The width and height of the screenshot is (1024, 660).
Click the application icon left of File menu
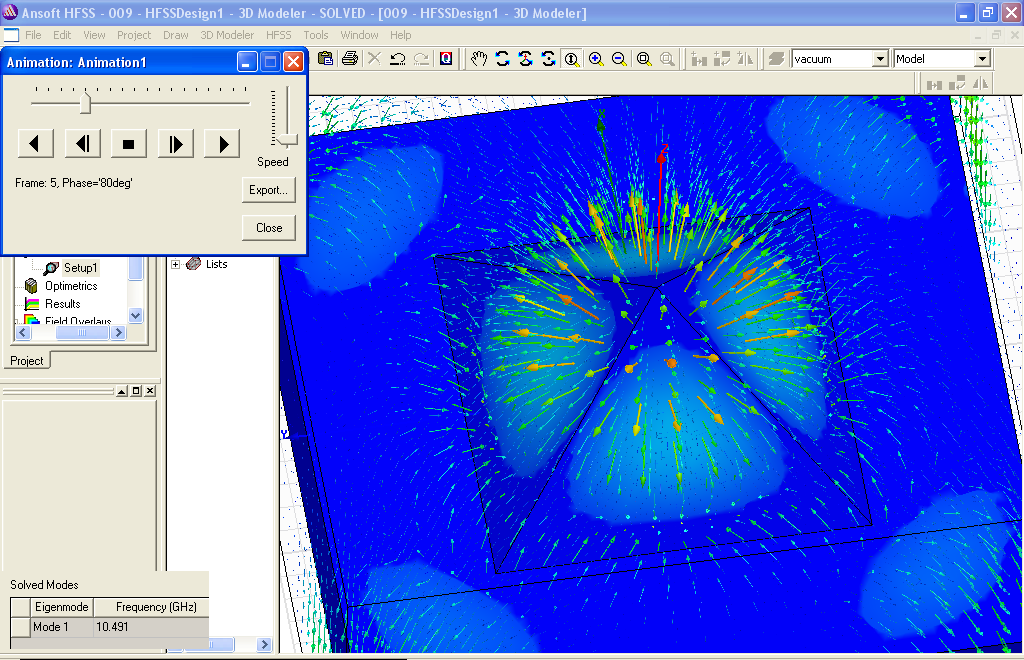pyautogui.click(x=11, y=35)
